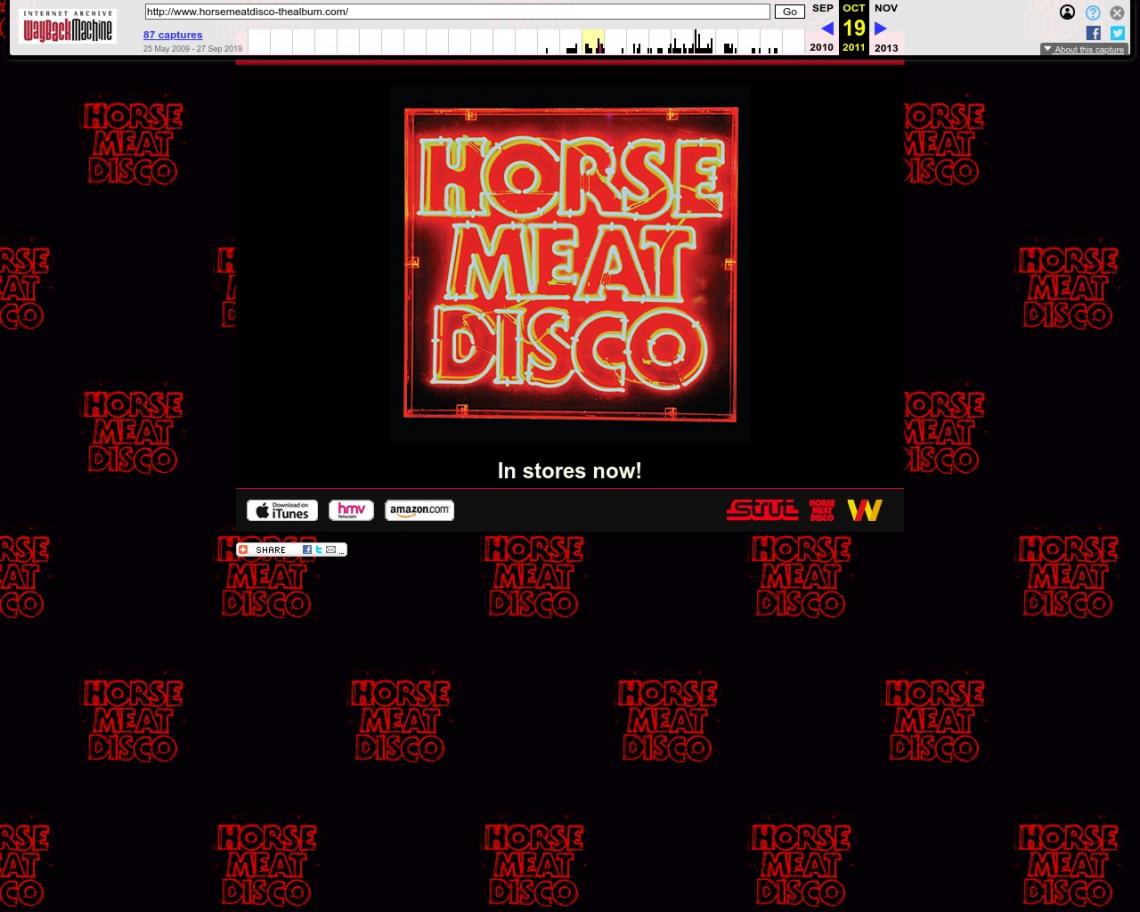Open the Wayback help question mark icon
The height and width of the screenshot is (912, 1140).
coord(1092,12)
